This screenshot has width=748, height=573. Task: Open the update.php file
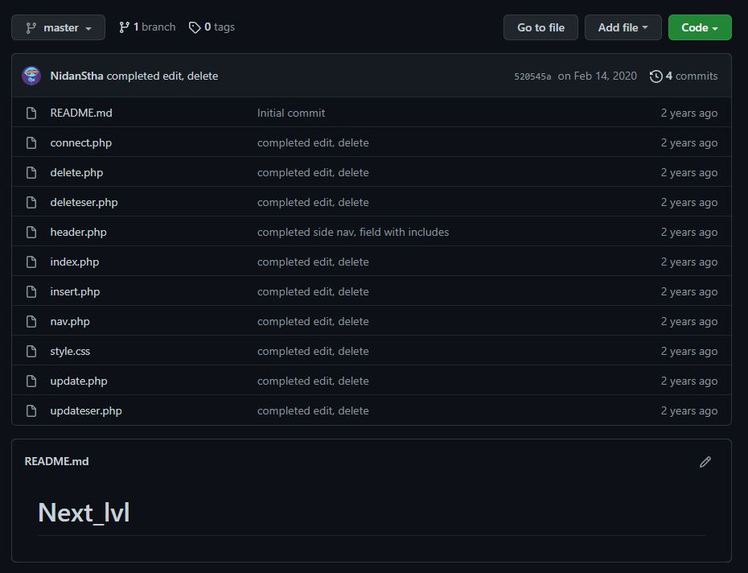[x=79, y=381]
